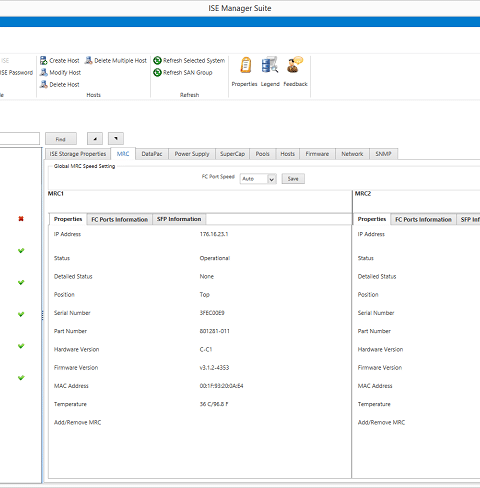Viewport: 480px width, 488px height.
Task: Open the Feedback icon
Action: click(295, 65)
